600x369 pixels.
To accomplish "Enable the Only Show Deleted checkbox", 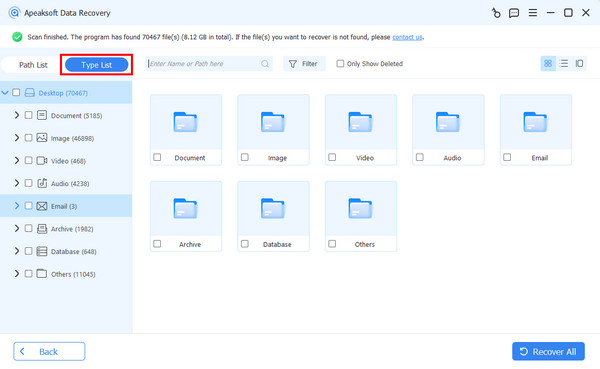I will coord(340,64).
